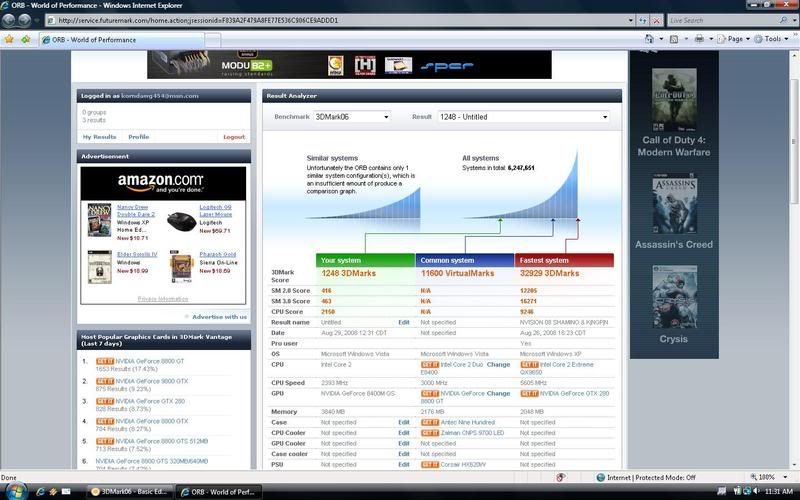This screenshot has height=500, width=800.
Task: Launch Internet Explorer from Quick Launch
Action: pyautogui.click(x=40, y=492)
